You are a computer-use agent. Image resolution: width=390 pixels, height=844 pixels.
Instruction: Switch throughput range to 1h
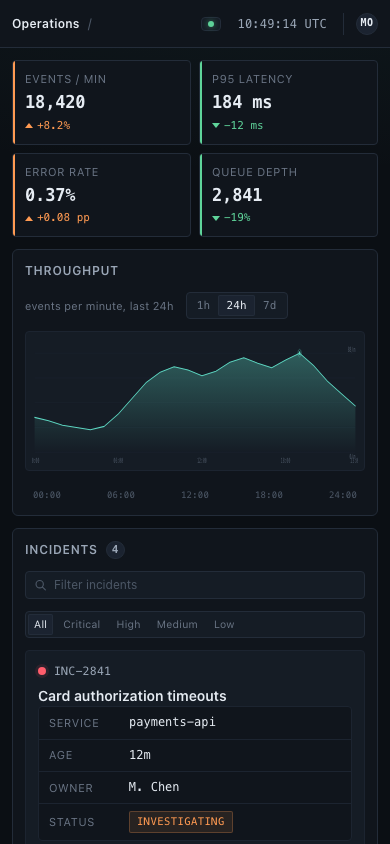(x=203, y=306)
